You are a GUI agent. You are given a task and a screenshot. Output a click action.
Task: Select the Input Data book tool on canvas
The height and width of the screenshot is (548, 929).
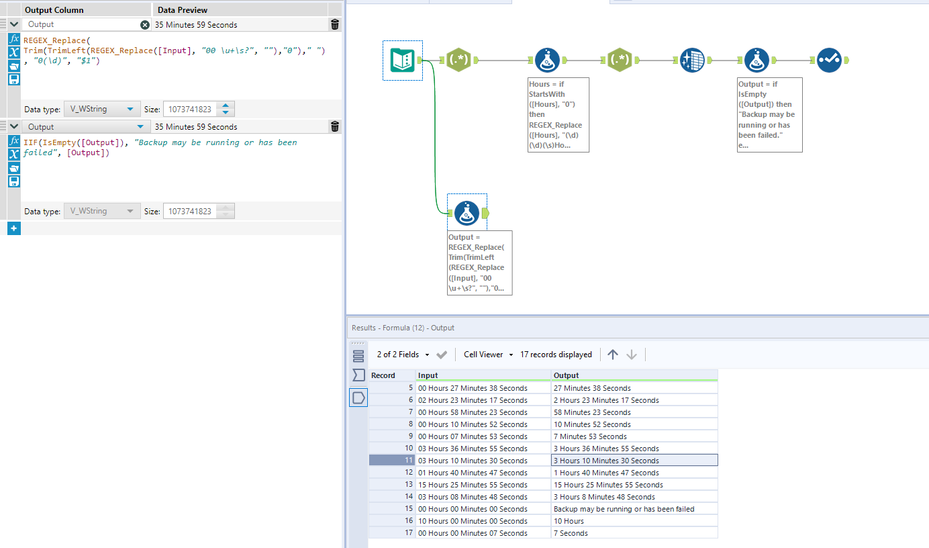click(402, 60)
